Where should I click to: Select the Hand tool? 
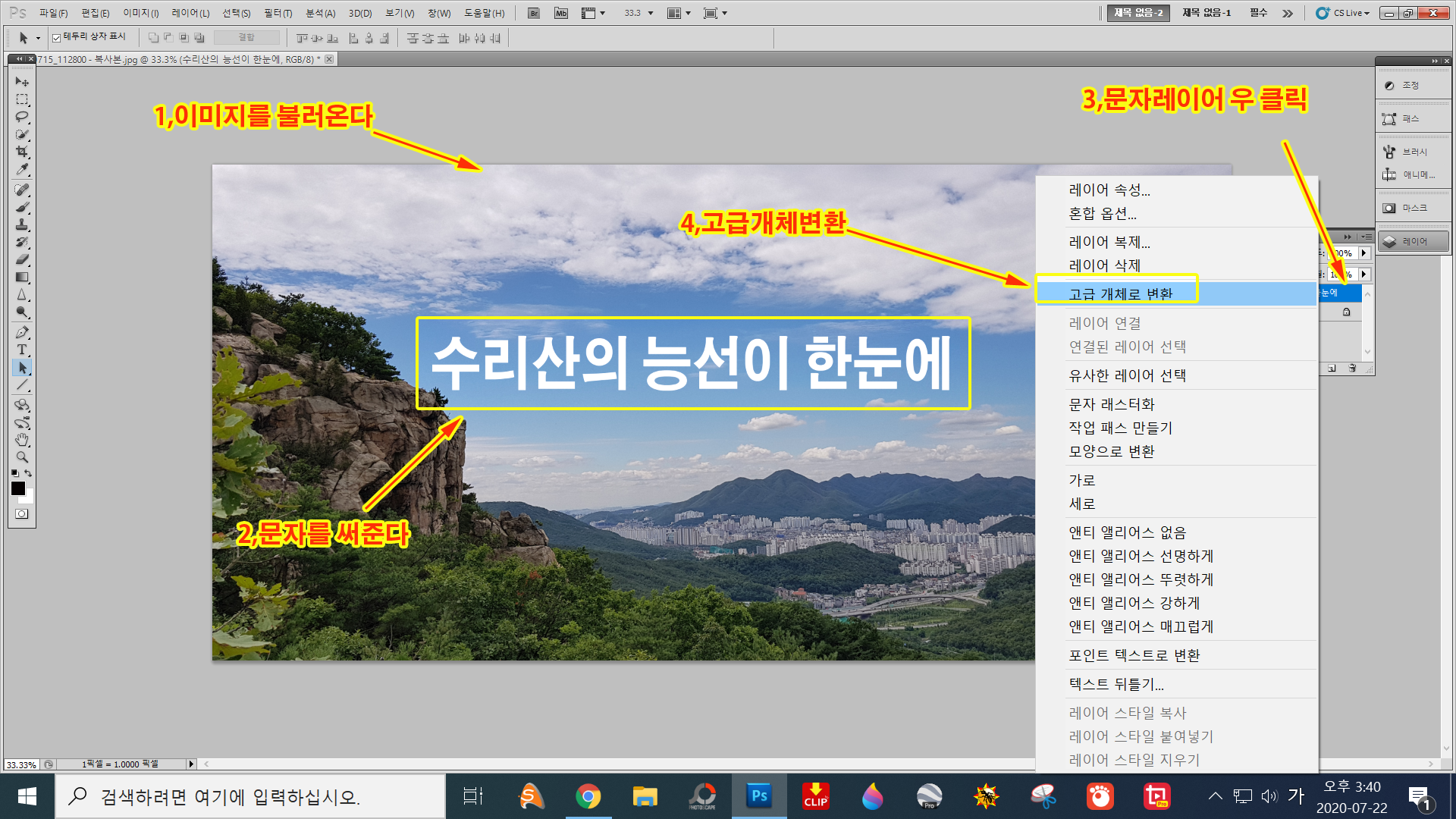pyautogui.click(x=22, y=440)
